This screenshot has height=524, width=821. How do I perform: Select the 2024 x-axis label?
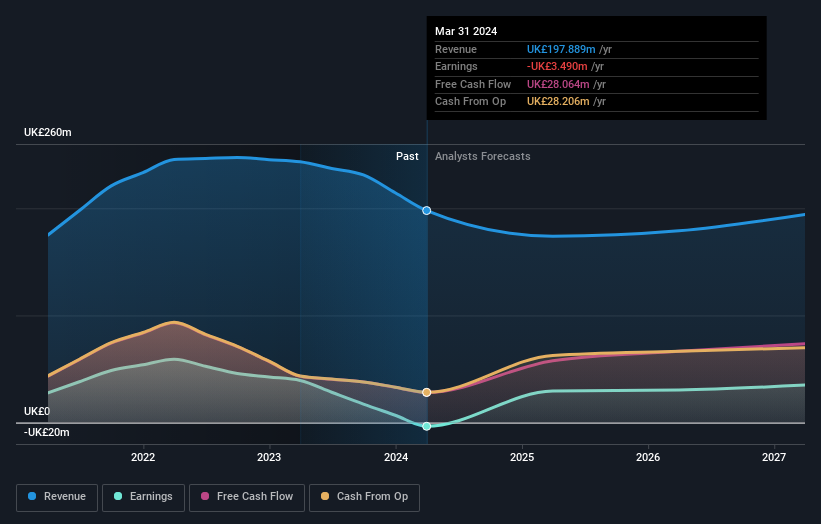point(396,457)
